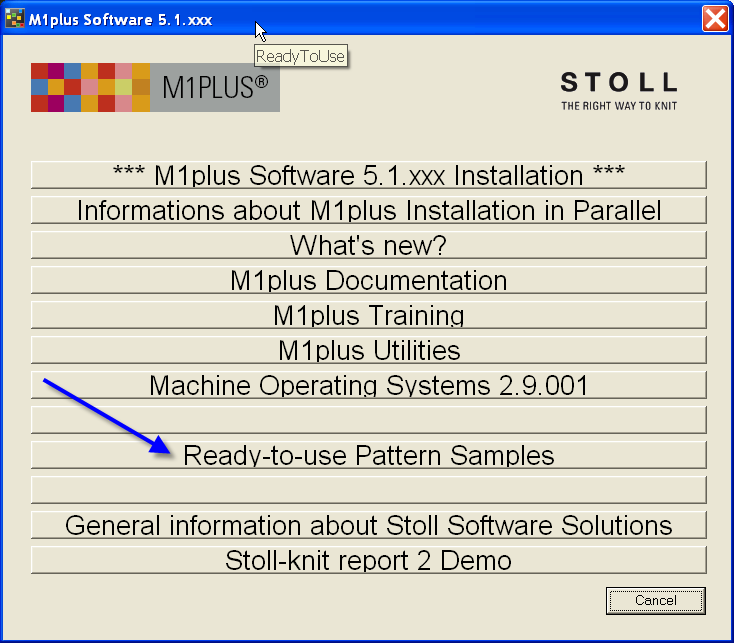Start the M1plus Software 5.1.xxx Installation
This screenshot has height=643, width=734.
click(368, 175)
